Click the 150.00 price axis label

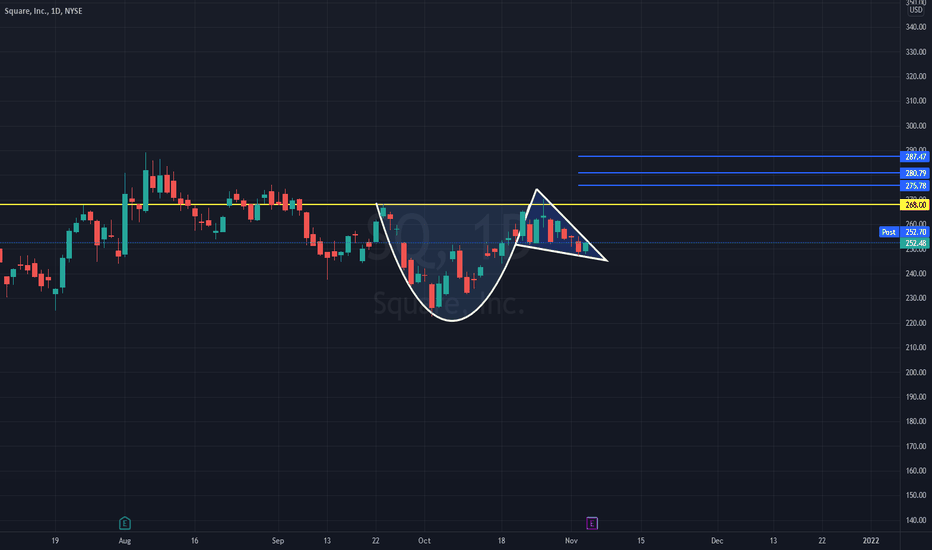(x=916, y=495)
